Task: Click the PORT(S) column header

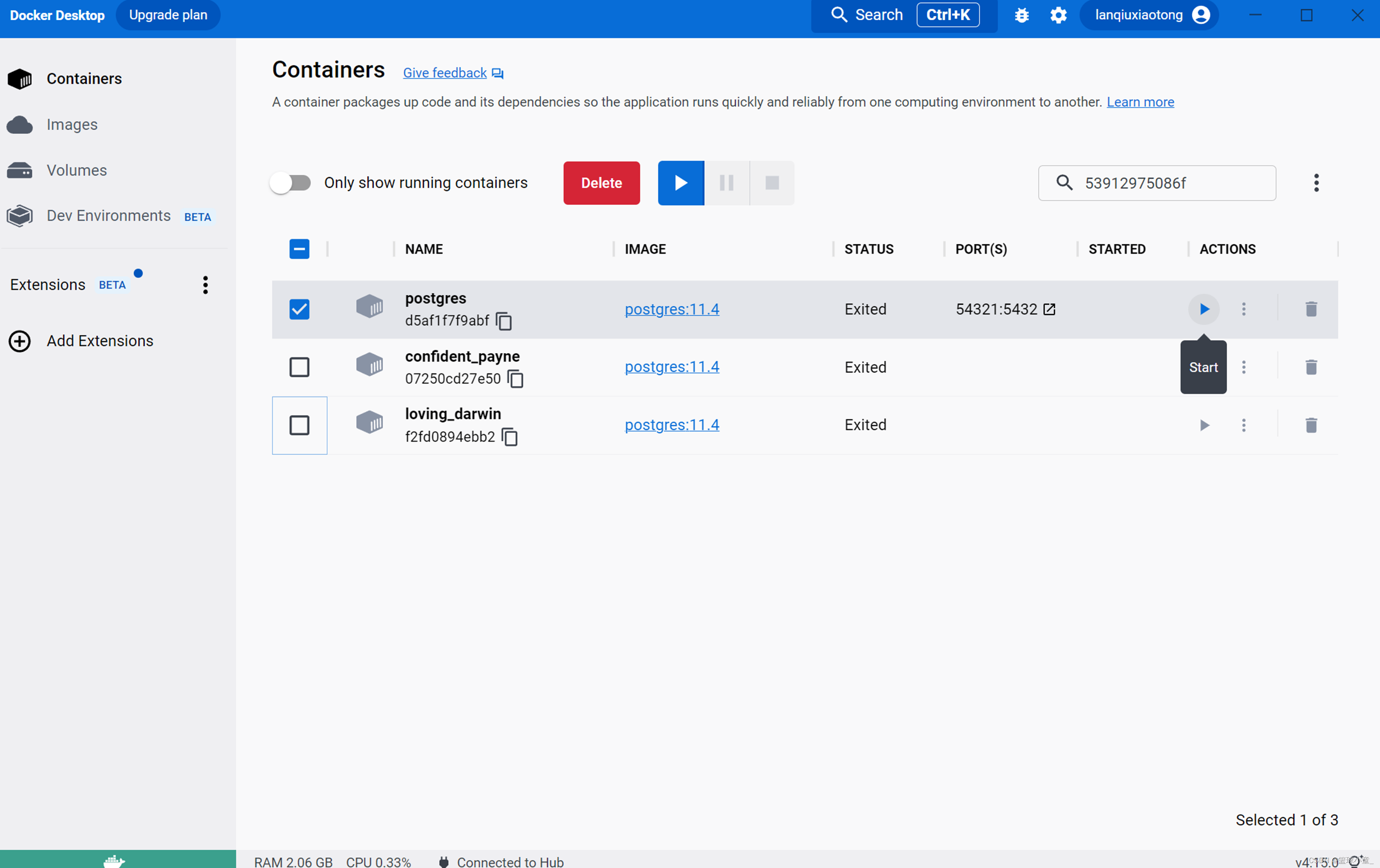Action: tap(981, 249)
